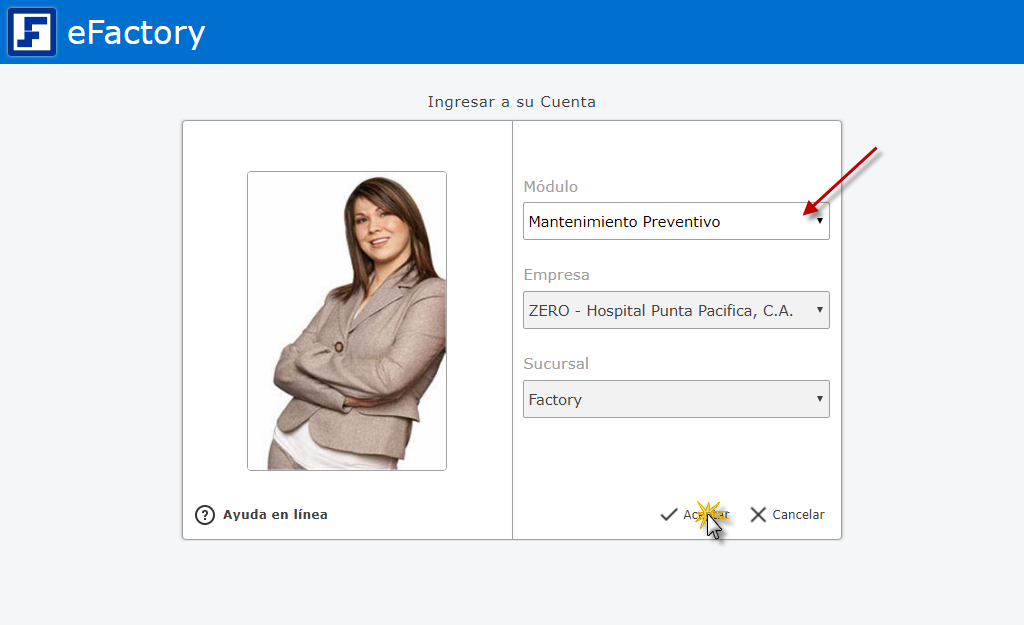Click the question mark help icon
Screen dimensions: 1024x625
(x=205, y=515)
